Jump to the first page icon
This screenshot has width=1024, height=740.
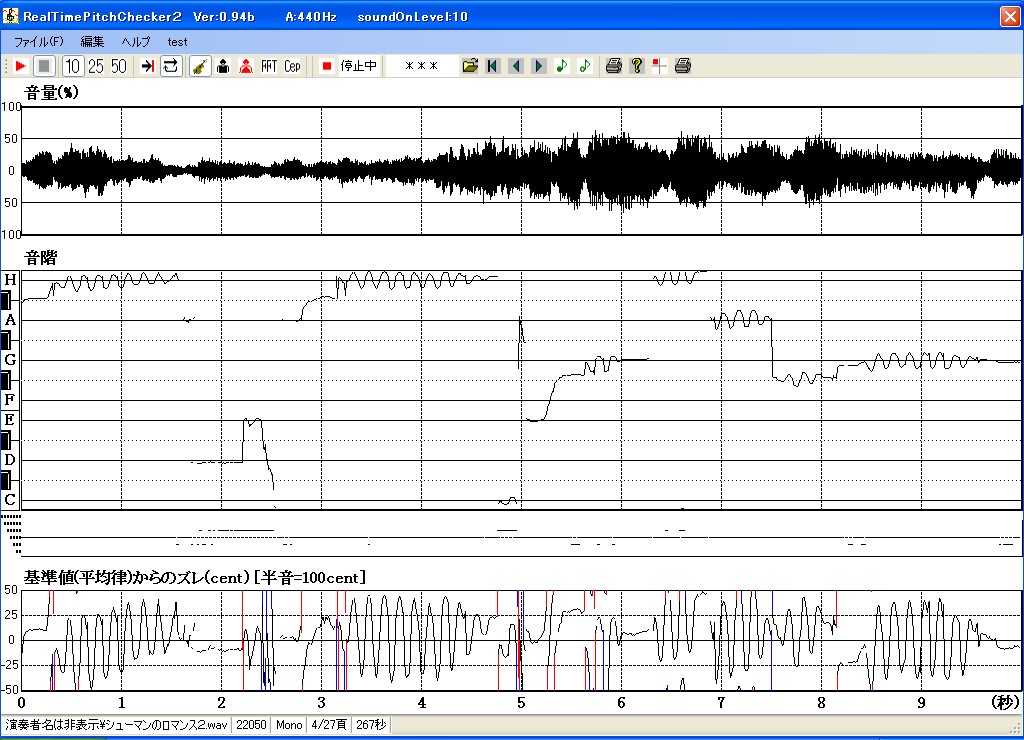(x=493, y=66)
